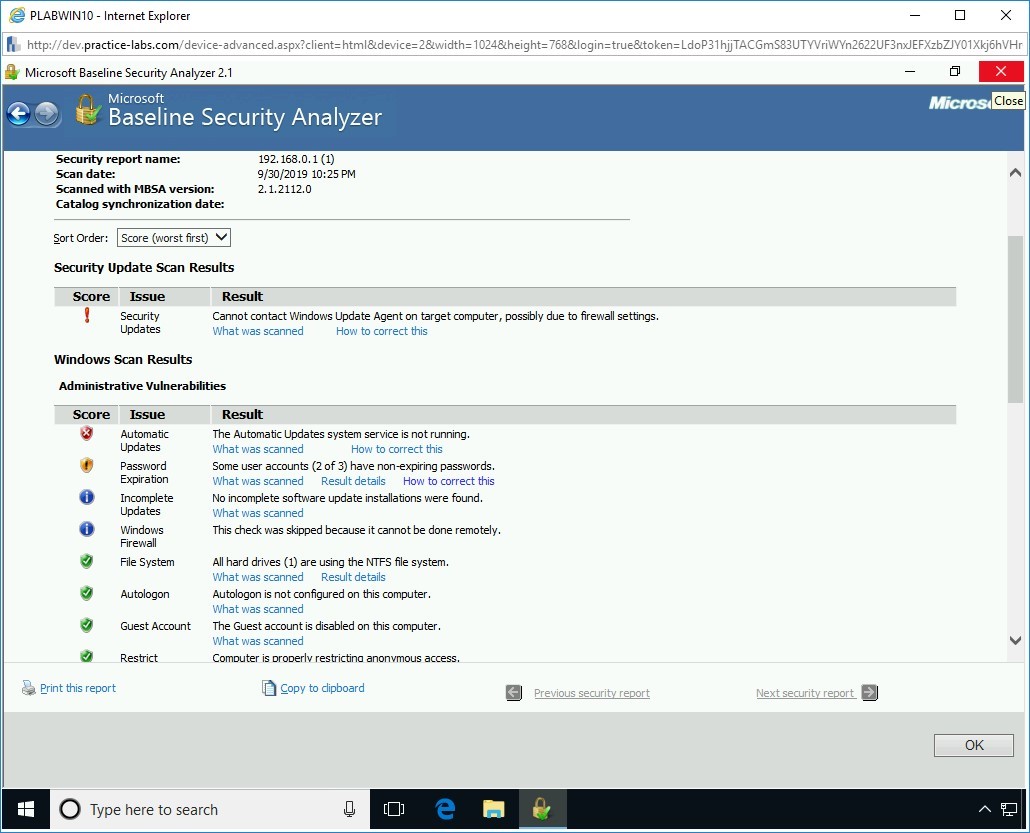
Task: Click the Windows Firewall issue label
Action: click(141, 536)
